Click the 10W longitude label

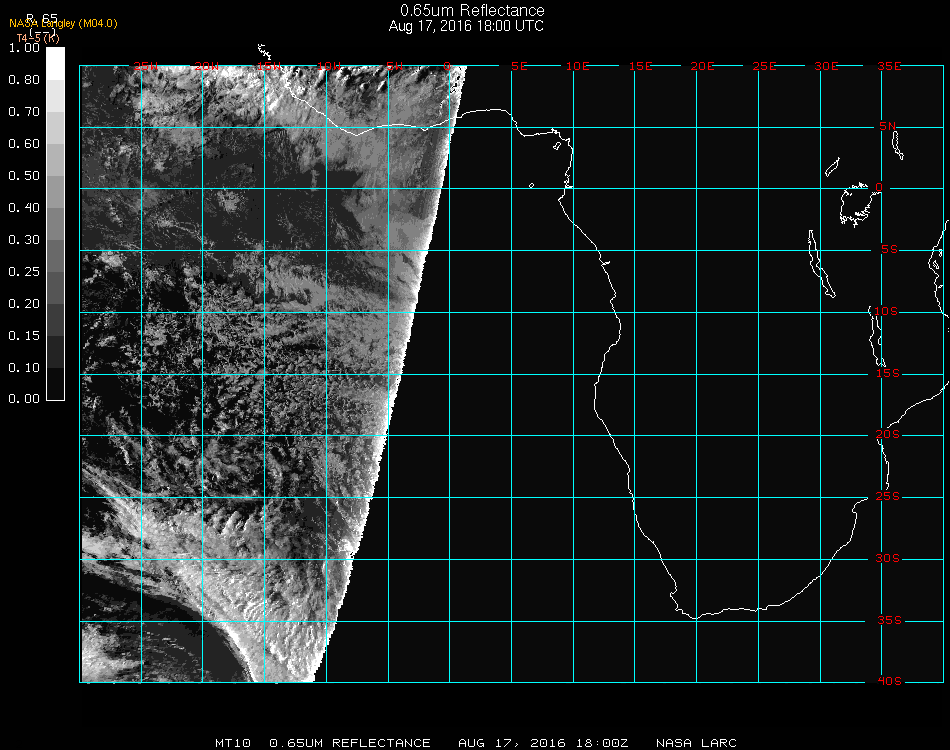329,66
